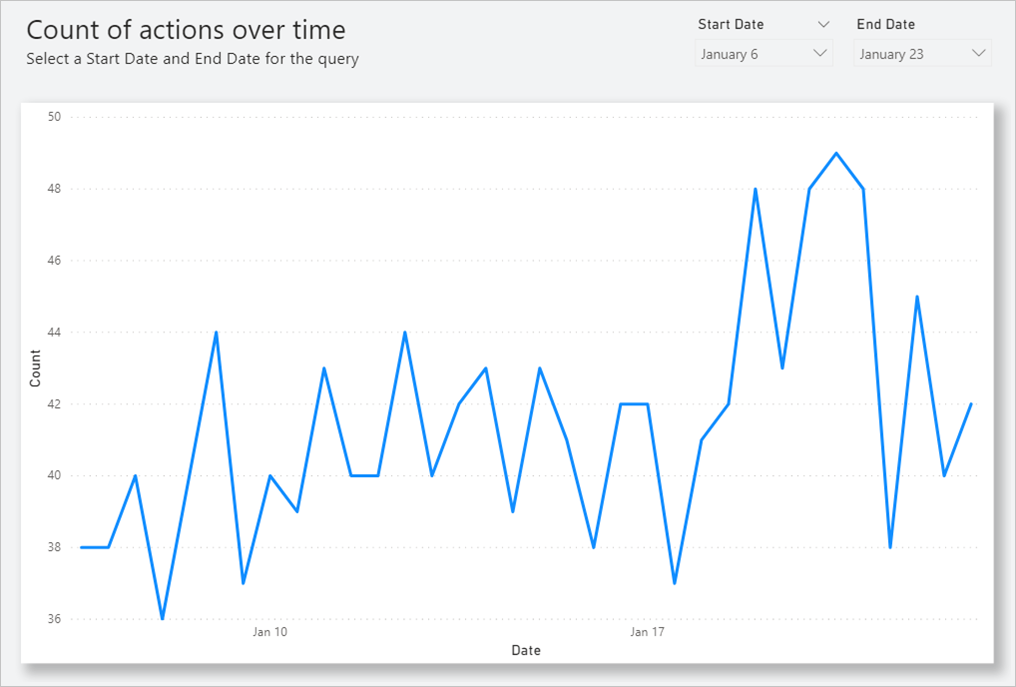Image resolution: width=1016 pixels, height=687 pixels.
Task: Click the 'Select a Start Date and End Date' subtitle
Action: pos(192,59)
